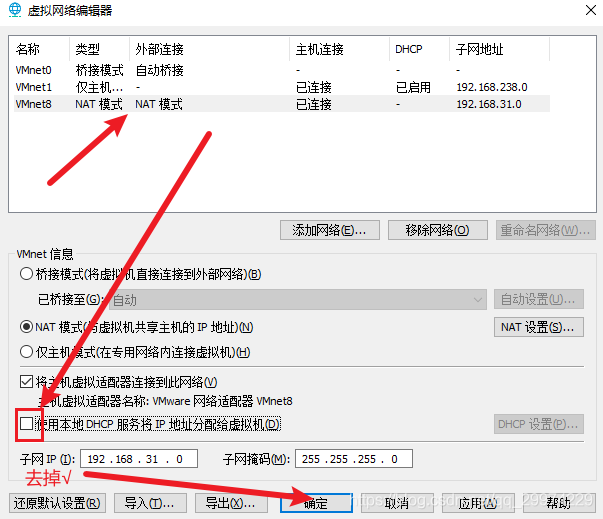The image size is (603, 519).
Task: Click the Virtual Network Editor globe icon
Action: pos(15,10)
